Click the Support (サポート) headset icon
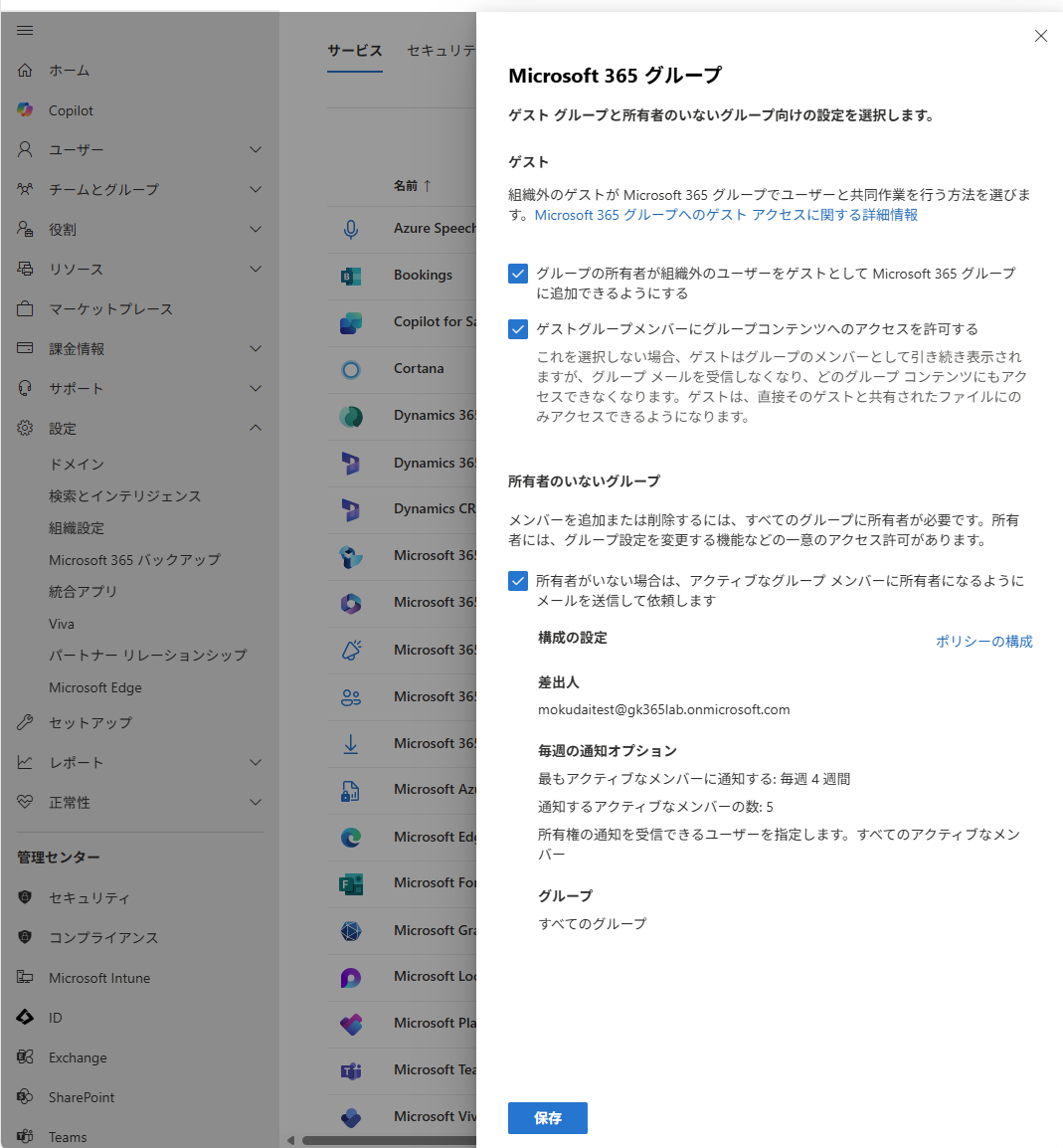1063x1148 pixels. tap(25, 388)
